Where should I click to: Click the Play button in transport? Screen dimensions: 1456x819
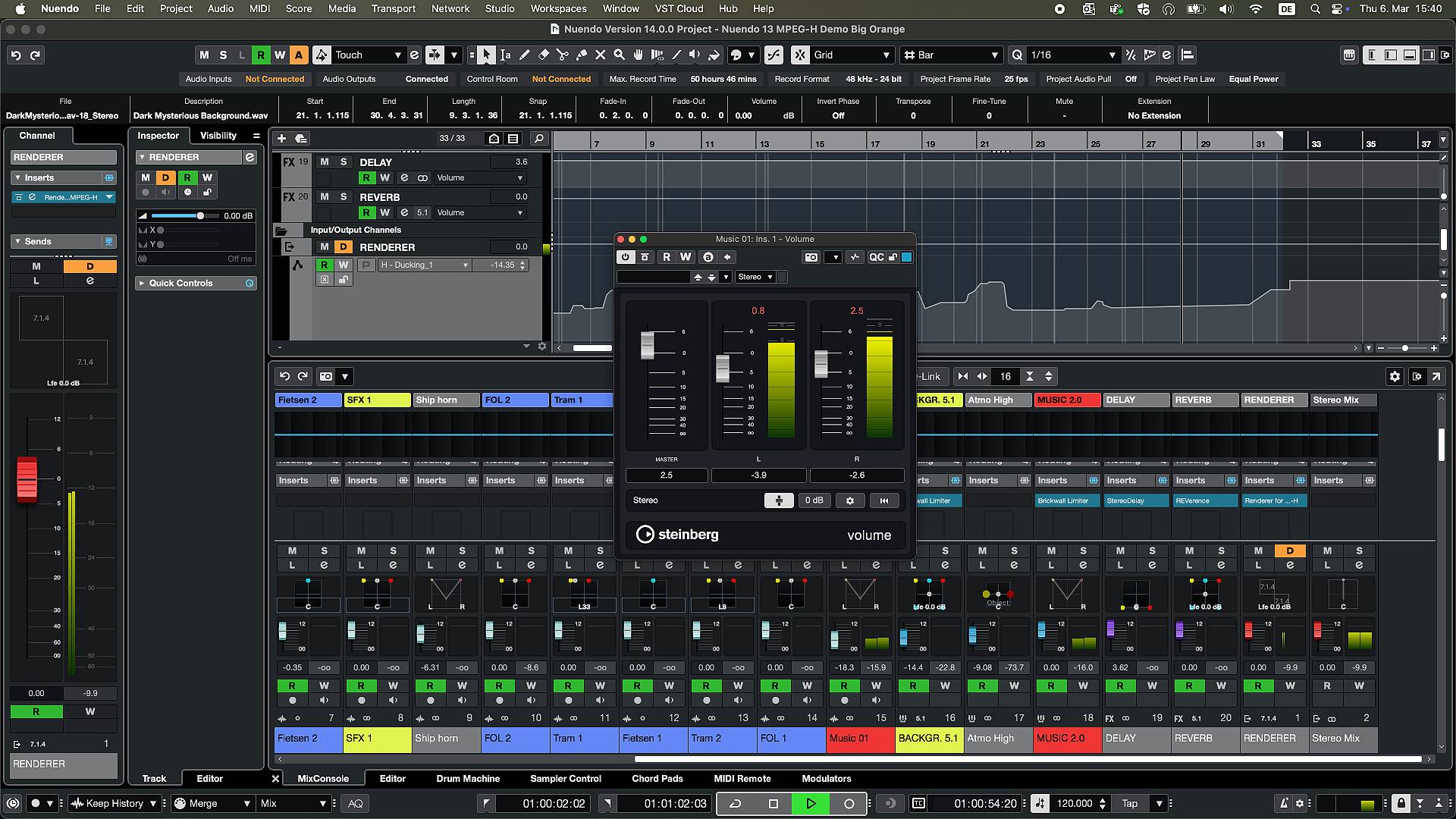(811, 803)
